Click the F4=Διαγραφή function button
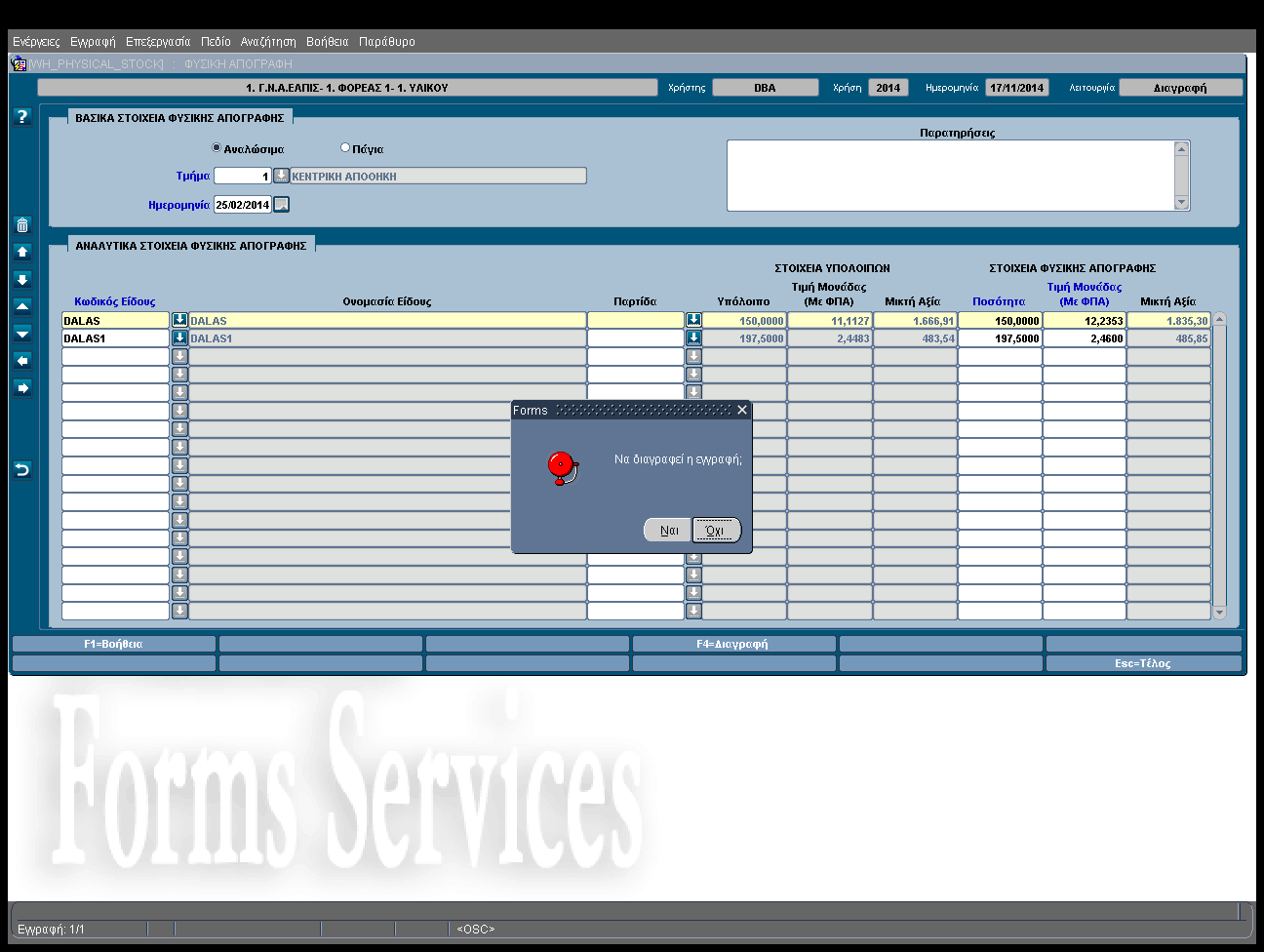Image resolution: width=1264 pixels, height=952 pixels. click(733, 644)
